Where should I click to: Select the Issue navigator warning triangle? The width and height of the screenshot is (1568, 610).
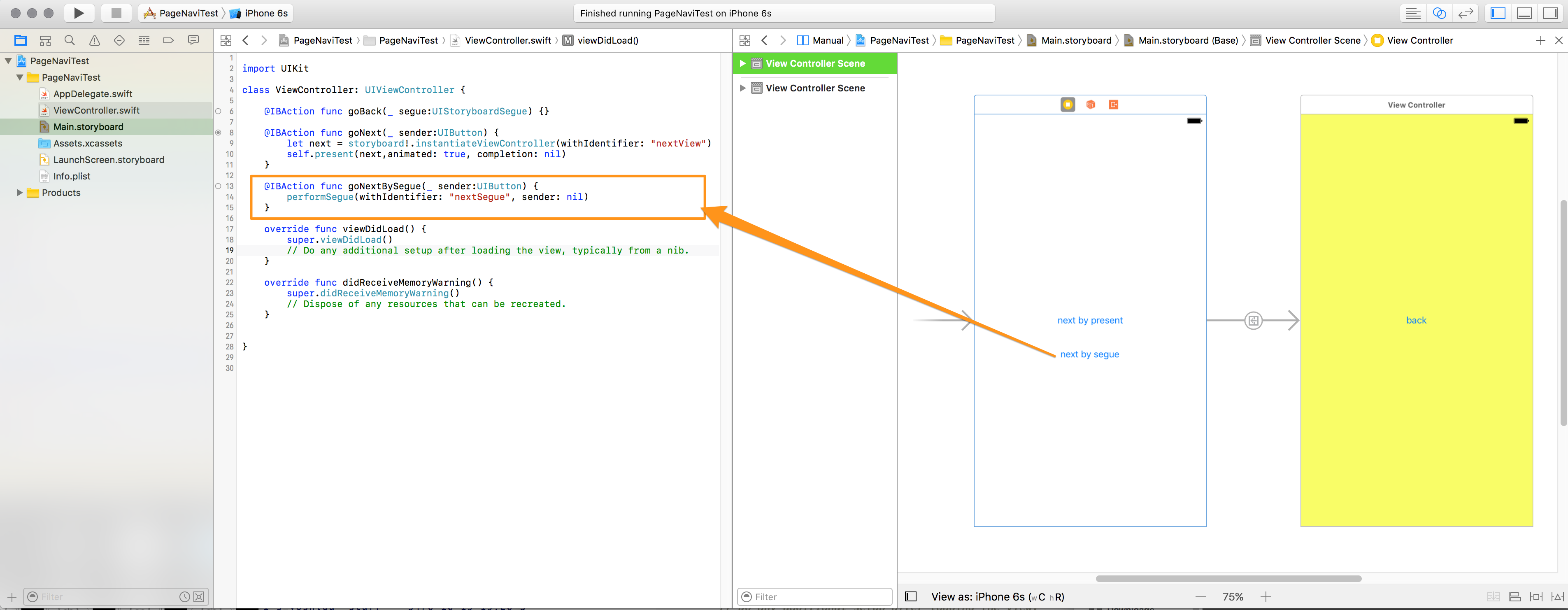click(x=94, y=40)
